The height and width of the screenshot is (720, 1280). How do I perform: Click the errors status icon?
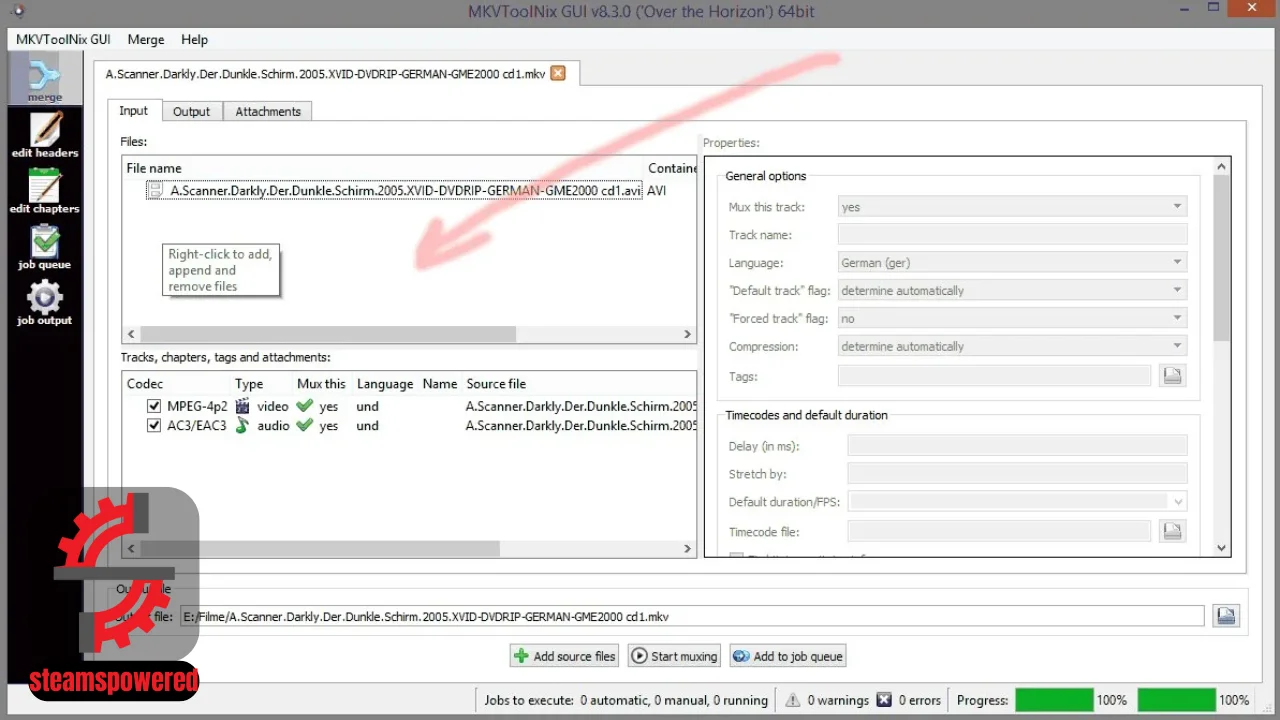pos(884,700)
